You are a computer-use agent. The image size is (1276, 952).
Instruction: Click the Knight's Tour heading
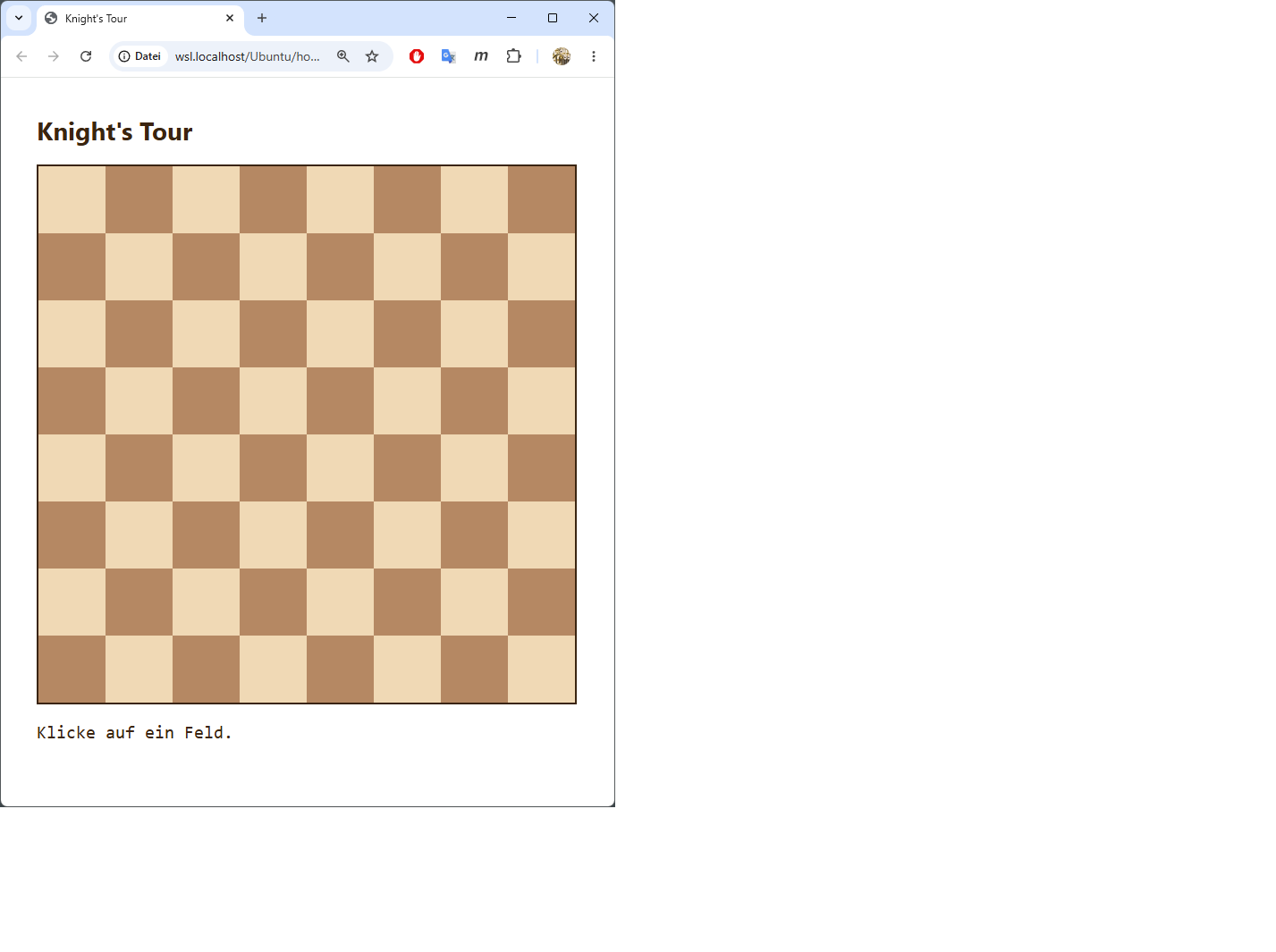pyautogui.click(x=114, y=132)
